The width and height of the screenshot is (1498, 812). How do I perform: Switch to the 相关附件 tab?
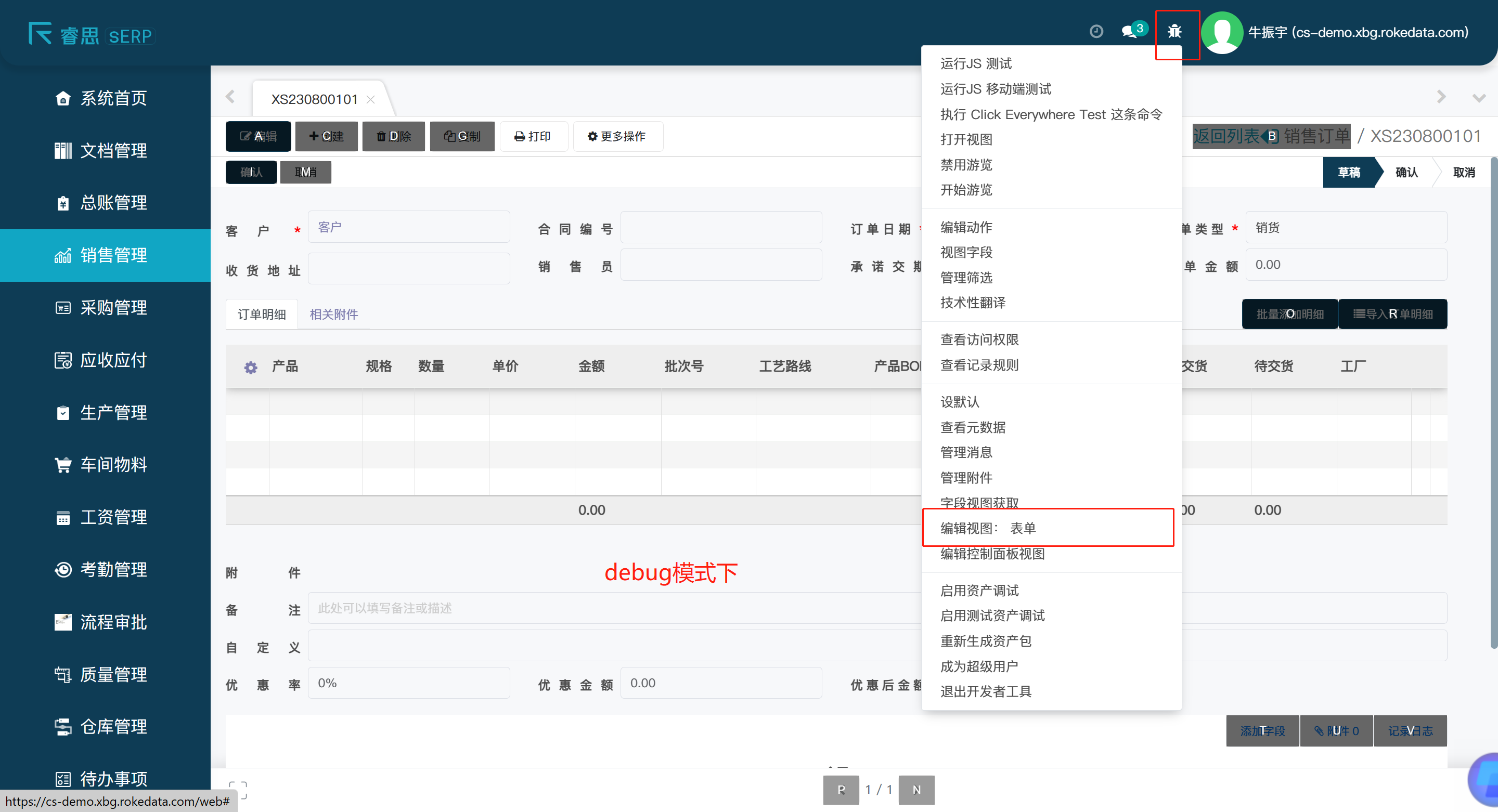(333, 315)
